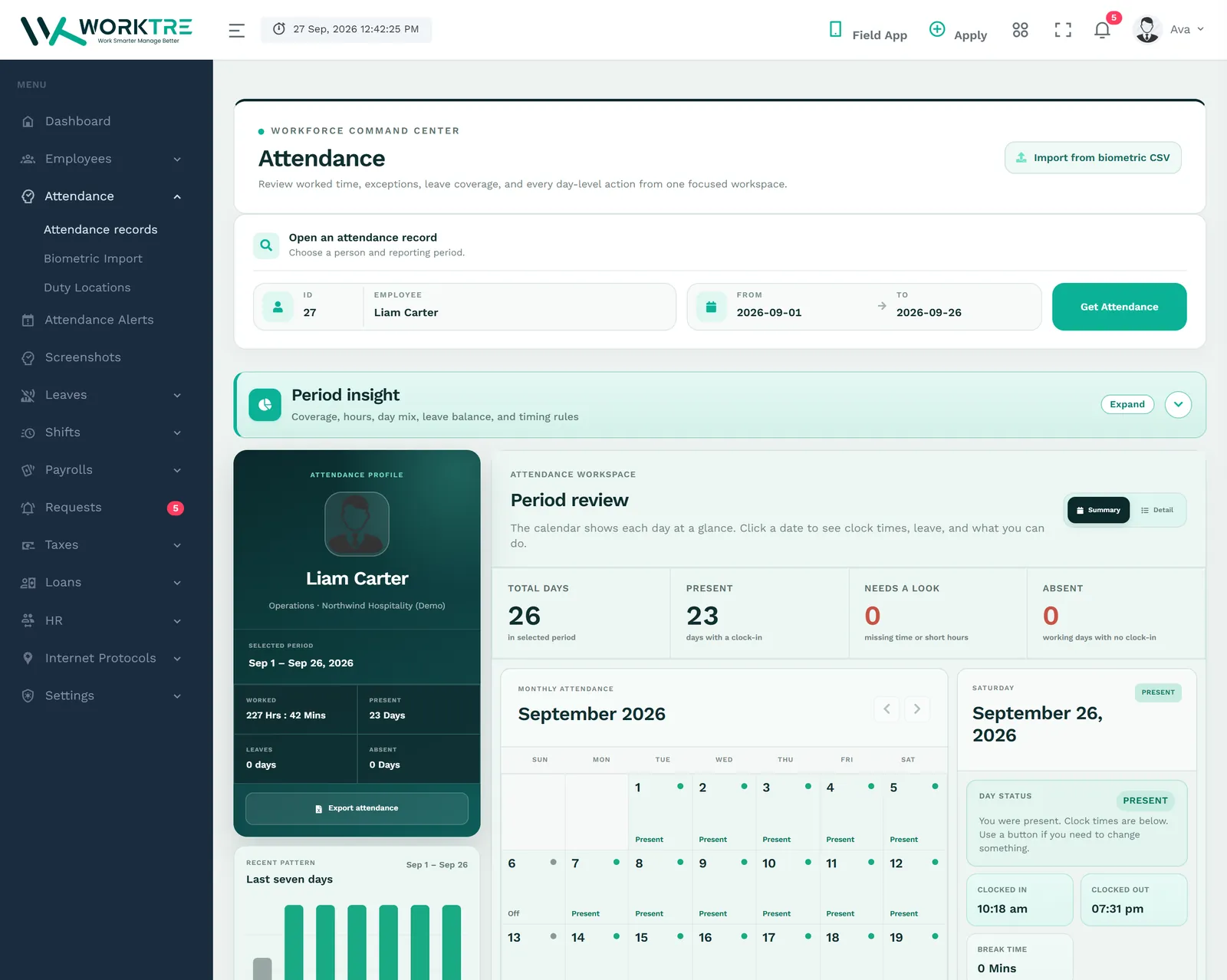Expand the Leaves submenu chevron
Viewport: 1227px width, 980px height.
tap(177, 395)
